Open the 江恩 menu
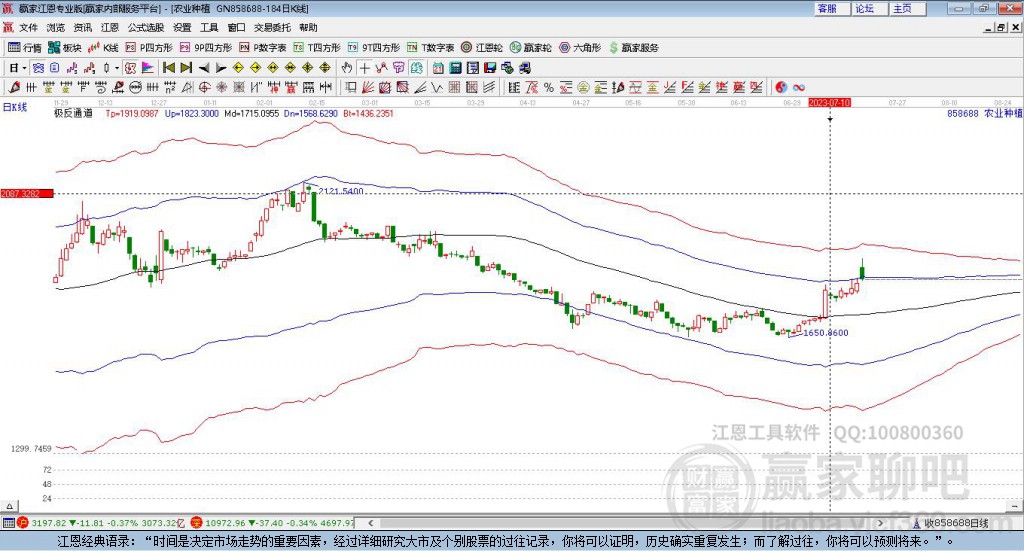Screen dimensions: 1024x551 point(110,27)
